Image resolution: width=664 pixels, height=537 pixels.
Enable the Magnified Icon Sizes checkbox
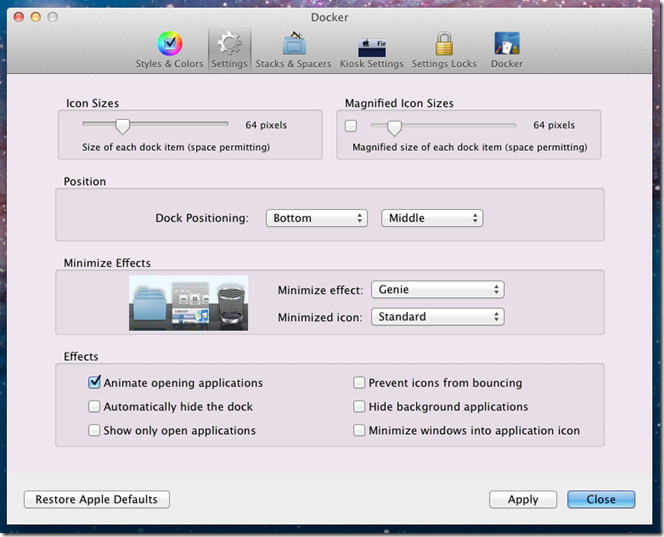[x=351, y=126]
